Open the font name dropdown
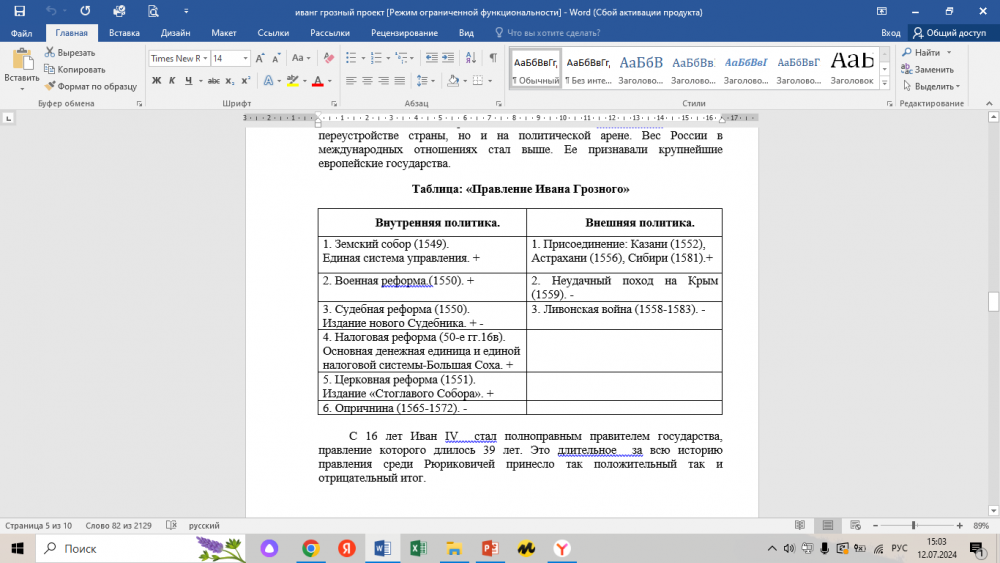This screenshot has height=563, width=1000. click(x=205, y=58)
